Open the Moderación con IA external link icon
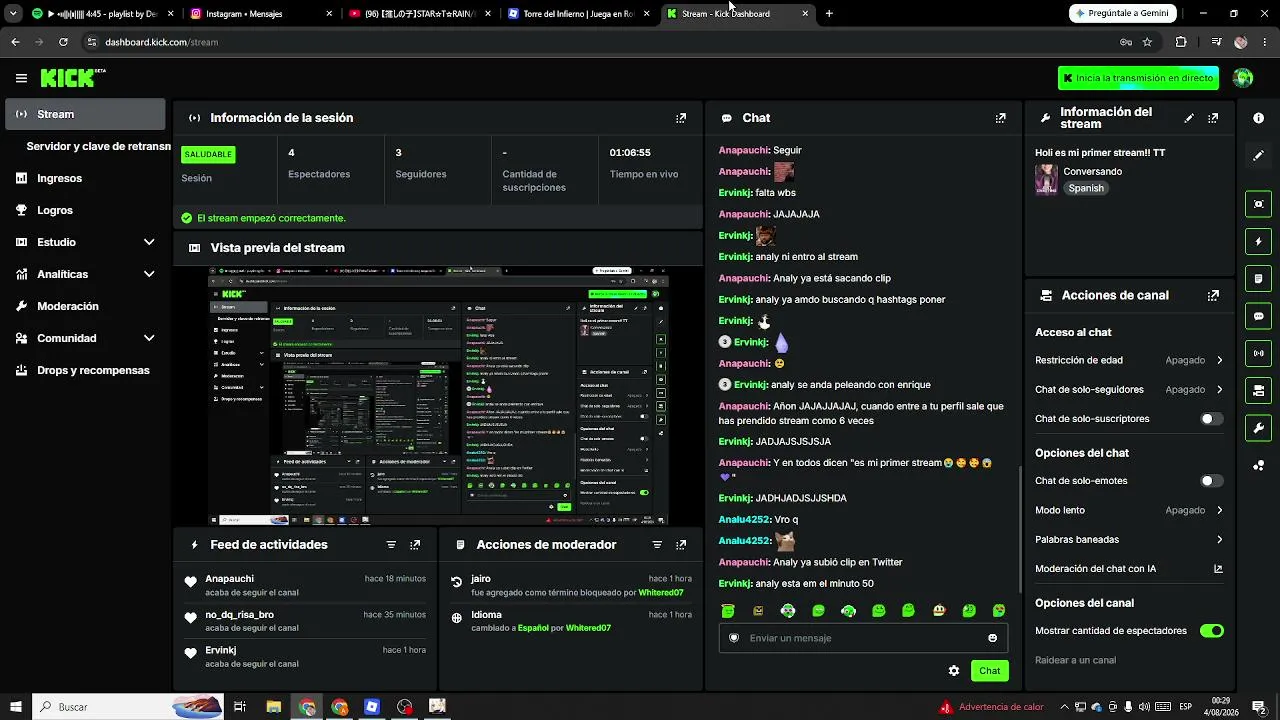Viewport: 1280px width, 720px height. tap(1218, 569)
